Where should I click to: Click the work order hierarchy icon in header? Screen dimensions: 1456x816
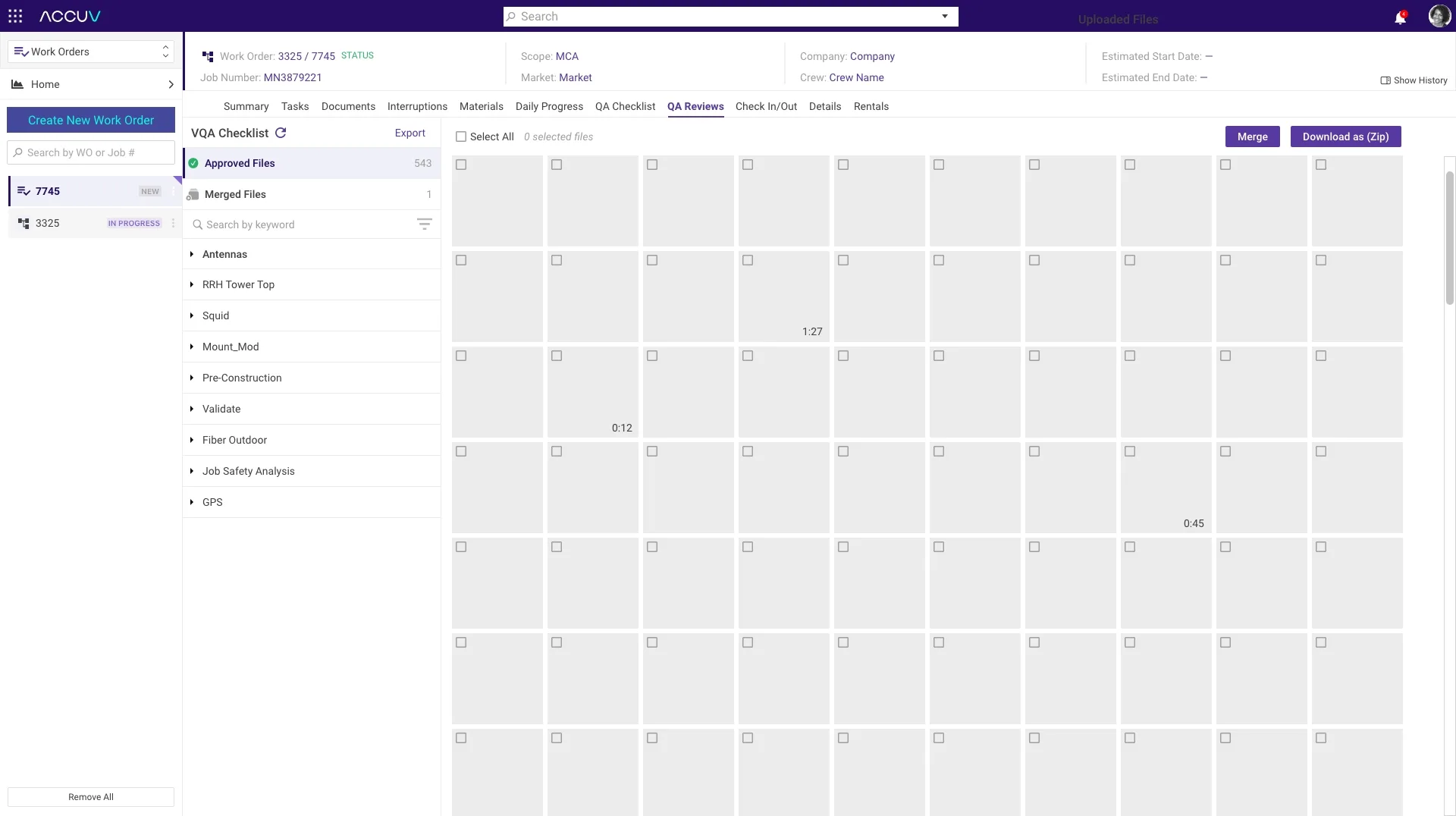click(208, 56)
